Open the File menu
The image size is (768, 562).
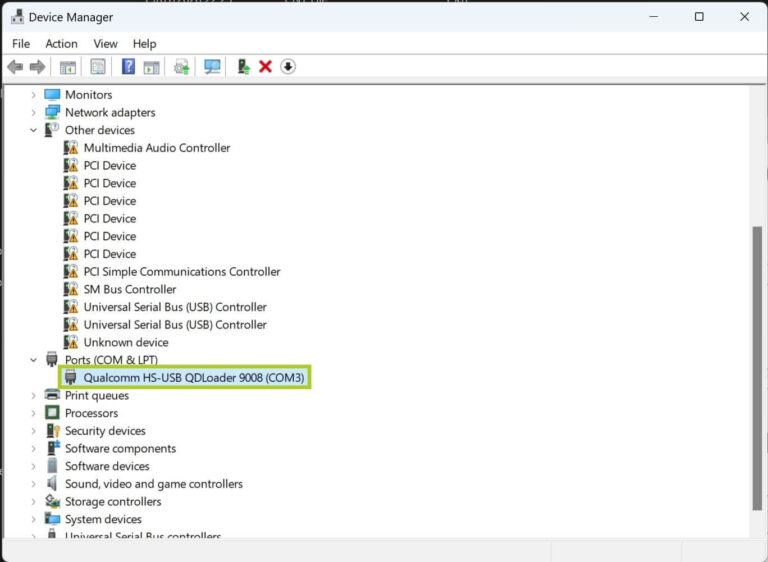point(21,44)
